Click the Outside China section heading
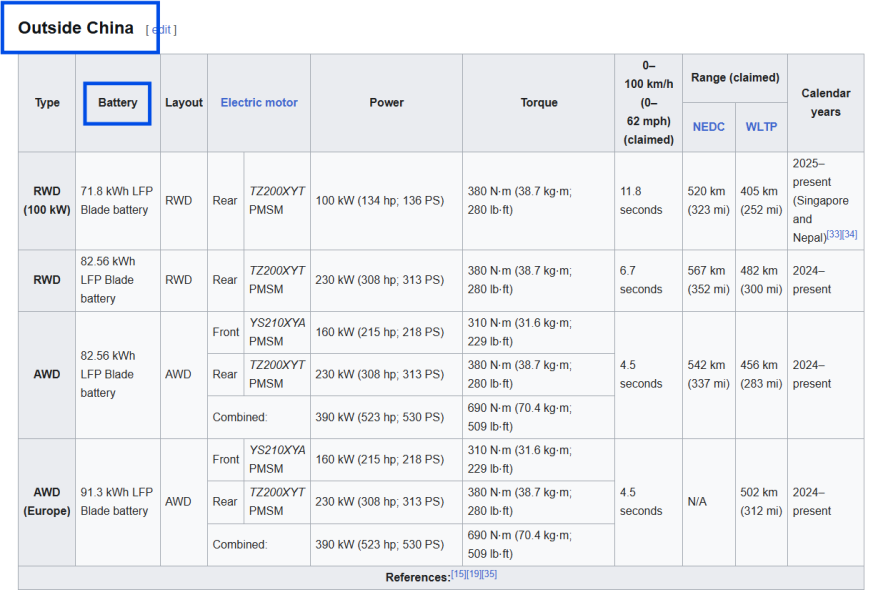This screenshot has height=600, width=878. [76, 27]
